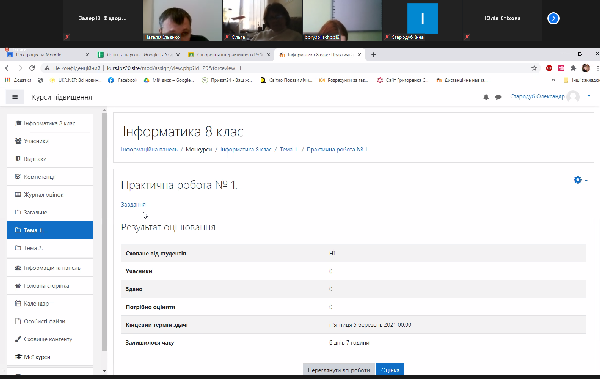
Task: Select blue initial I participant tile
Action: (x=422, y=20)
